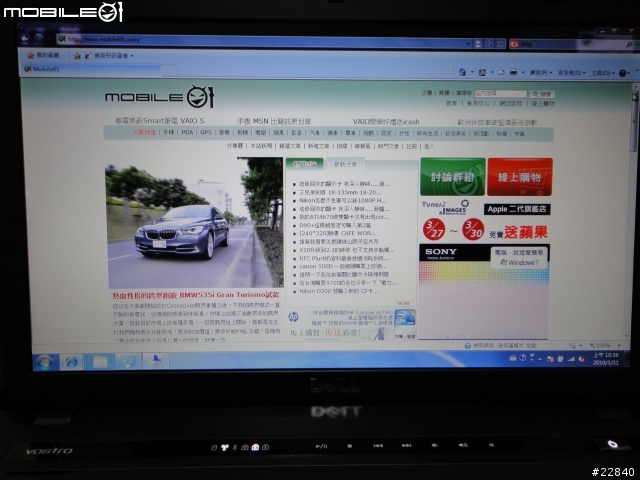Click the Action Center flag tray icon
This screenshot has width=640, height=480.
(550, 359)
